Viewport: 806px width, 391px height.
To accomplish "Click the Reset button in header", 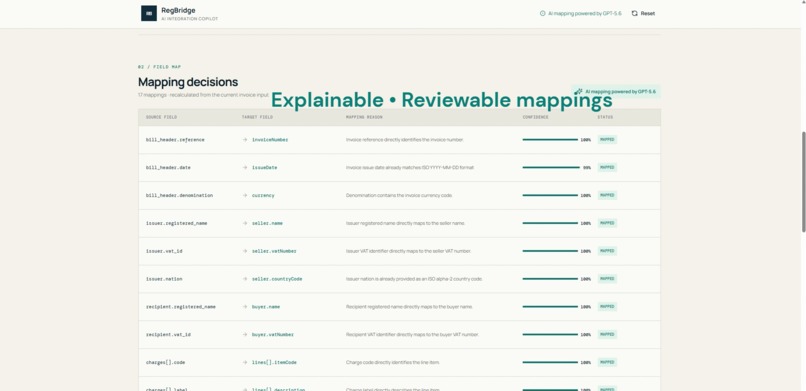I will [643, 13].
